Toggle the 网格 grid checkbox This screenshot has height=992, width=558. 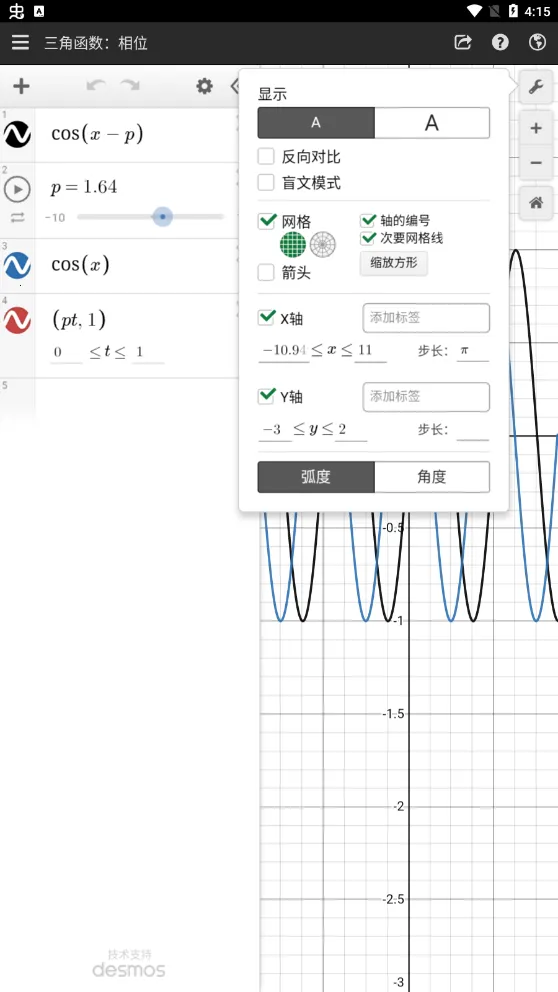267,221
